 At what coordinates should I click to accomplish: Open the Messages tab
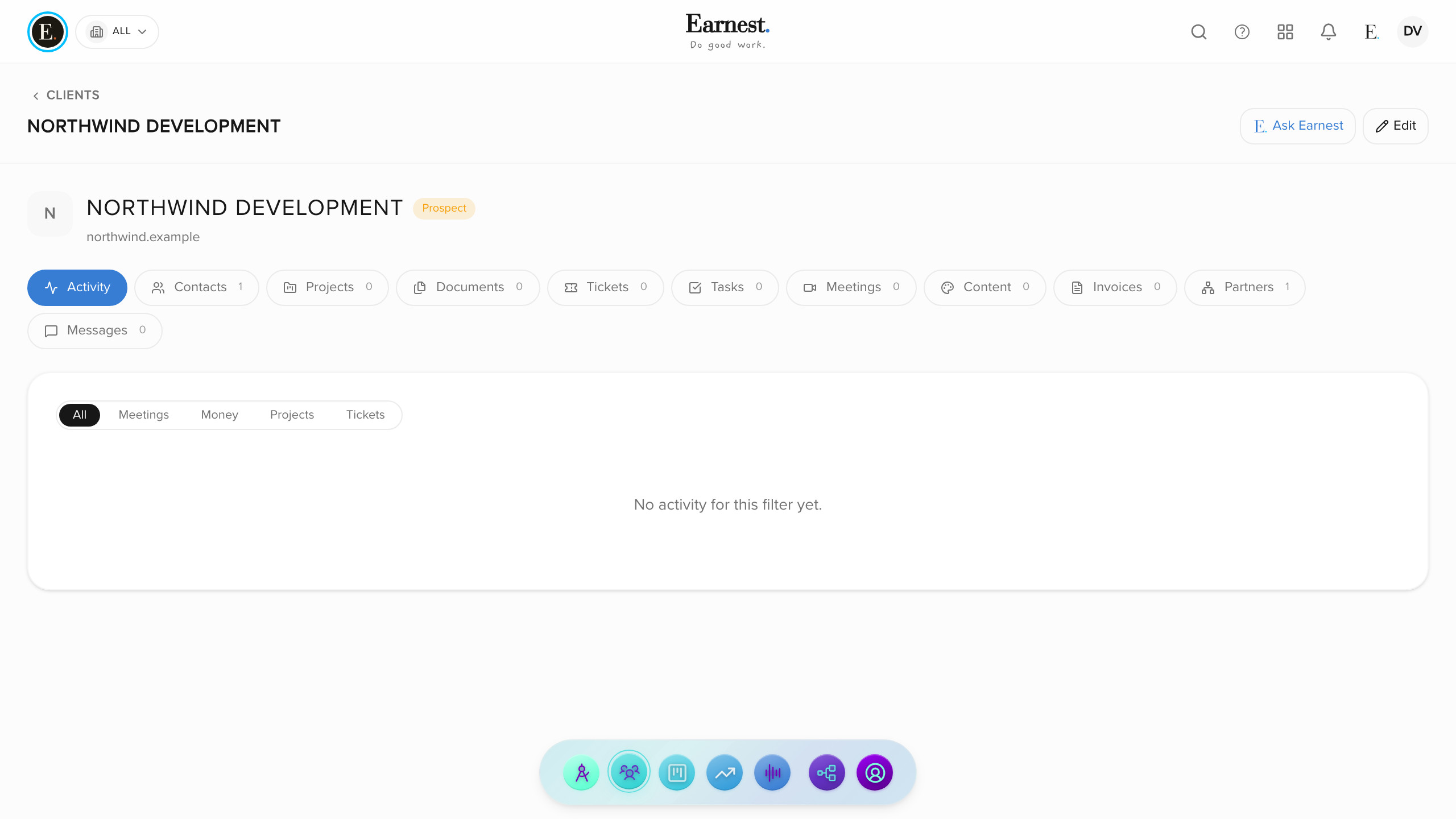[x=95, y=331]
